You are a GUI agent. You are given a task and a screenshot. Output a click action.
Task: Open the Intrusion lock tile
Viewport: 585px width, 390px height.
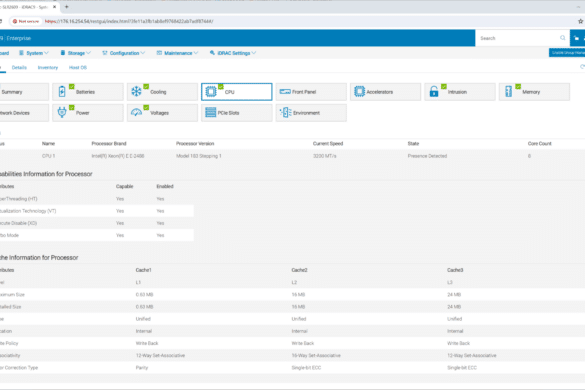coord(460,92)
